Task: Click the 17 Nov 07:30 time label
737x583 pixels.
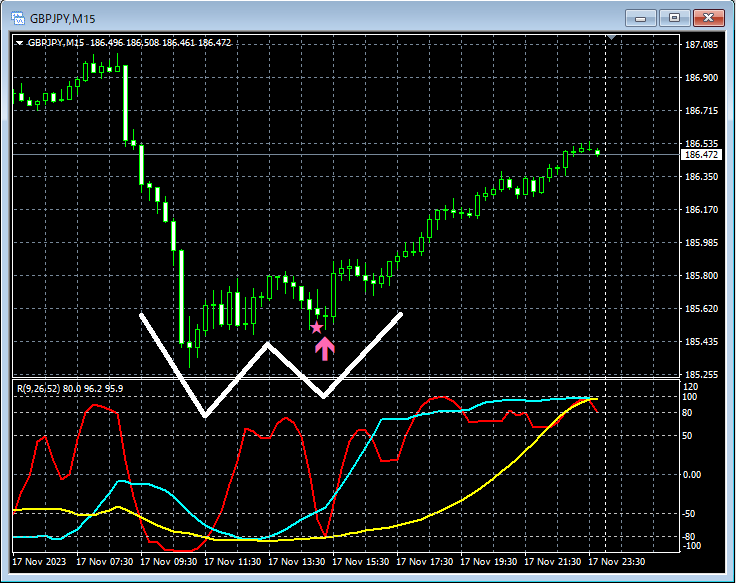Action: click(x=104, y=562)
